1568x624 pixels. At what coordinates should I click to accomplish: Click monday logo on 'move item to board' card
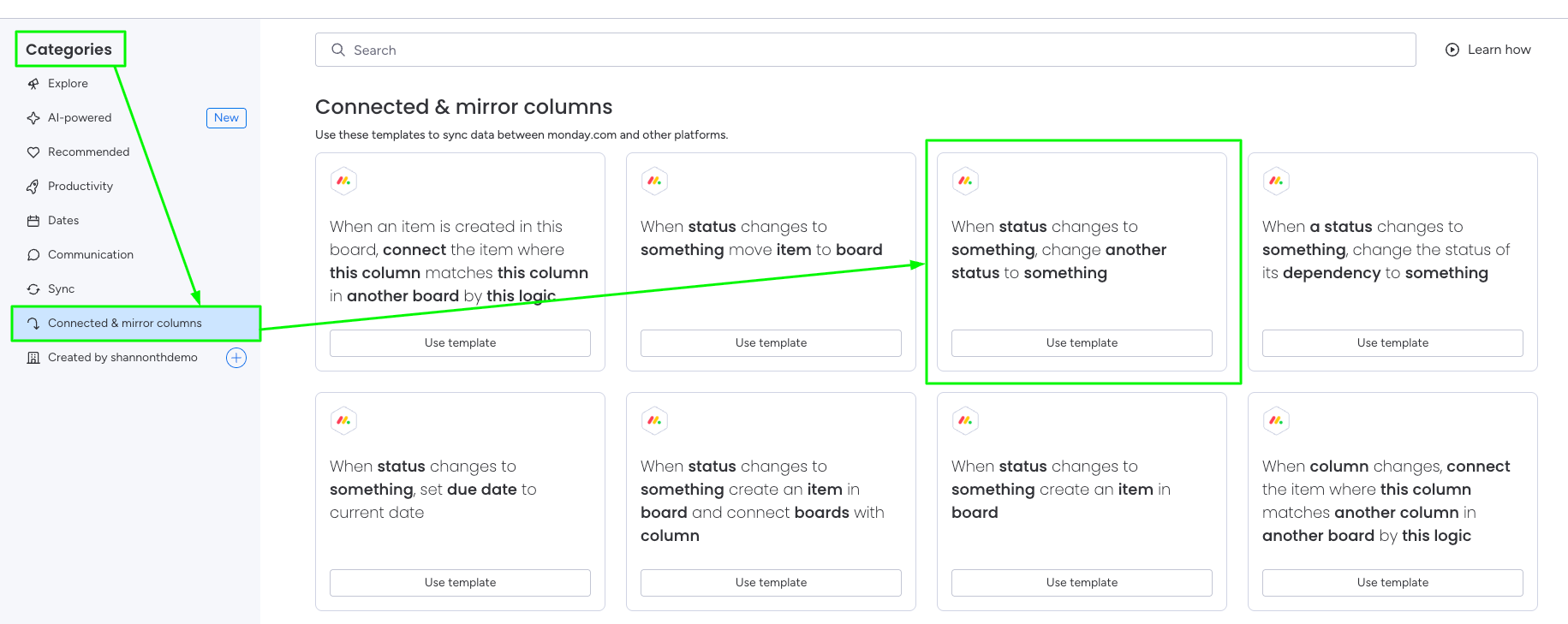[654, 181]
